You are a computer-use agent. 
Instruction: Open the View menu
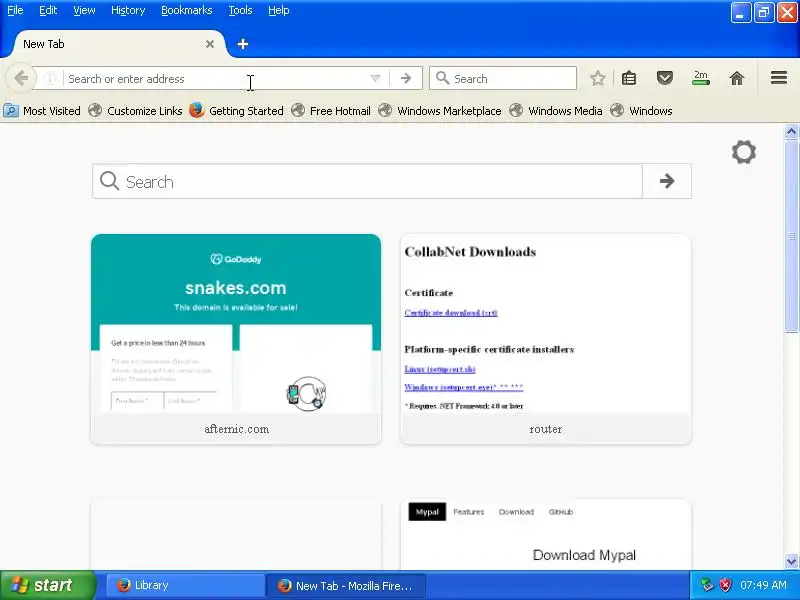click(84, 10)
